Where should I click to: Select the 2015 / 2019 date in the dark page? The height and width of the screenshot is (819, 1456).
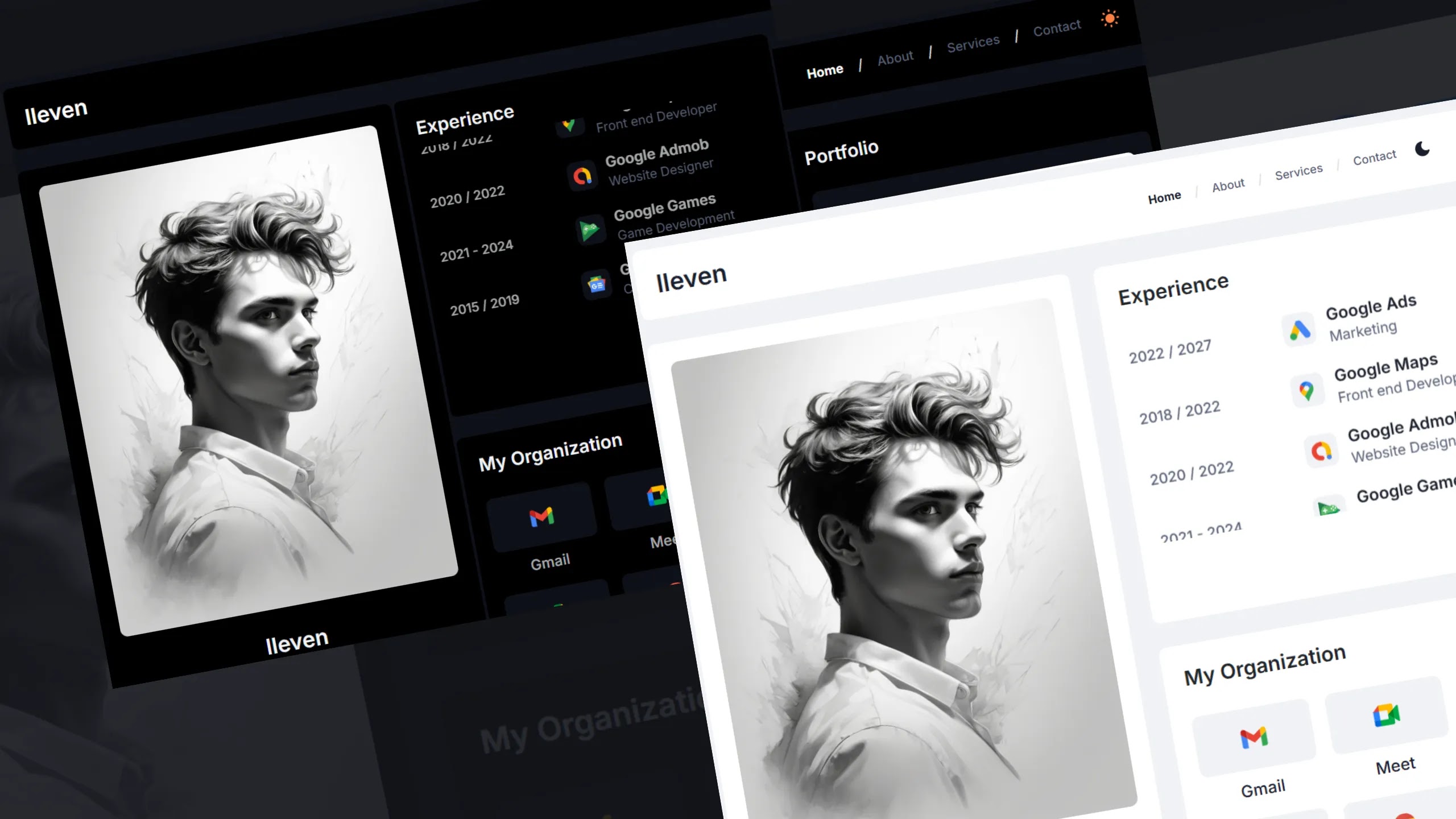485,304
